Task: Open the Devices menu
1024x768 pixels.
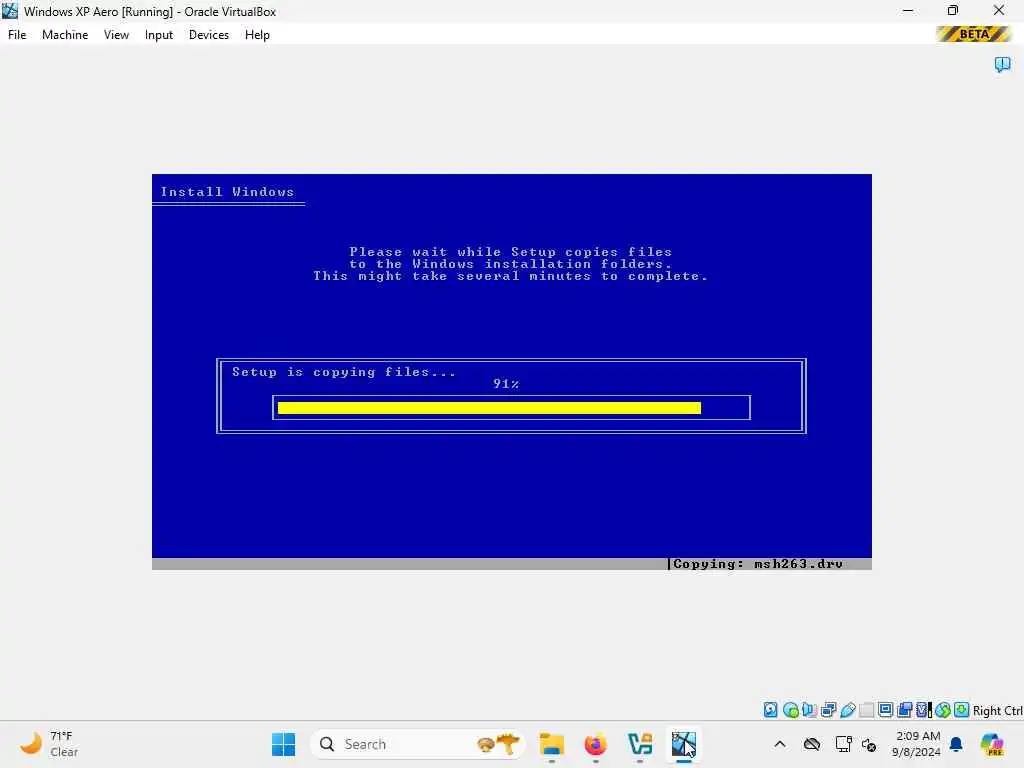Action: 209,35
